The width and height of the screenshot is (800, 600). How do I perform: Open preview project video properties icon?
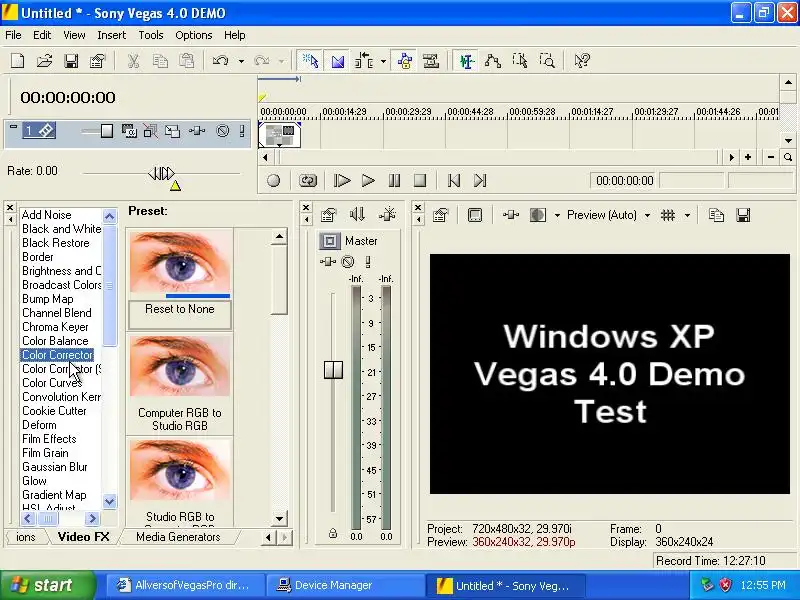[x=441, y=215]
